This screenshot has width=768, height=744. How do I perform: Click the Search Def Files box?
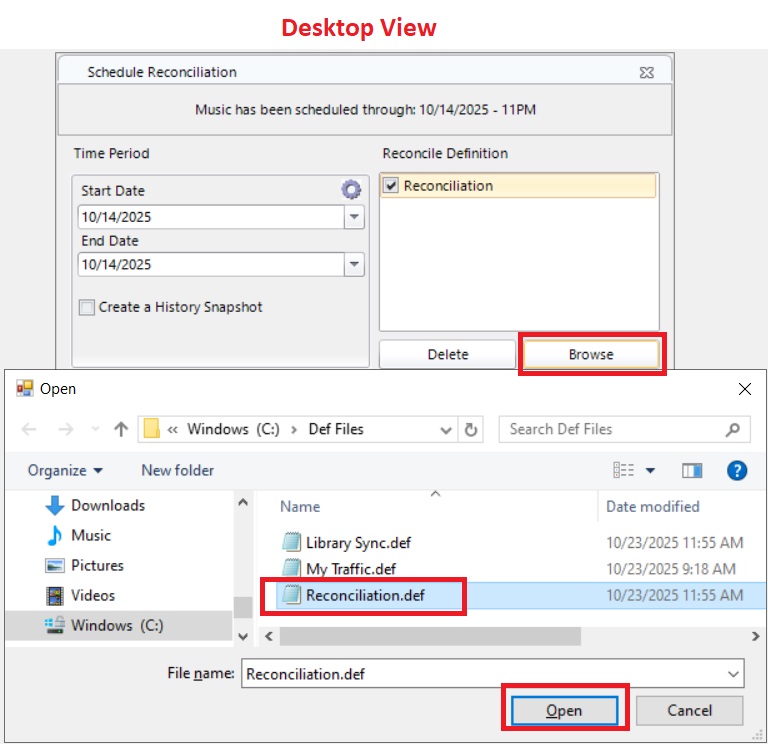click(x=624, y=430)
